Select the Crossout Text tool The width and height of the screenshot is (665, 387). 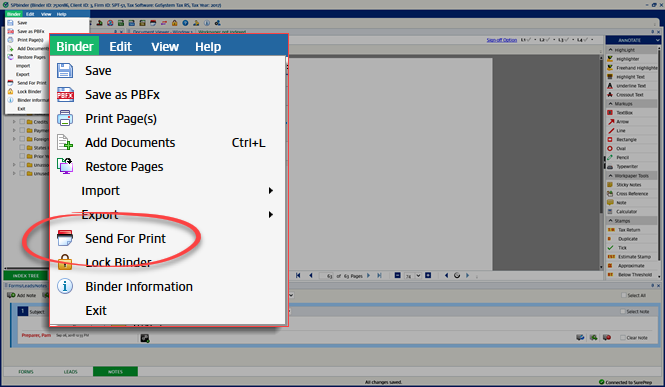pos(631,95)
